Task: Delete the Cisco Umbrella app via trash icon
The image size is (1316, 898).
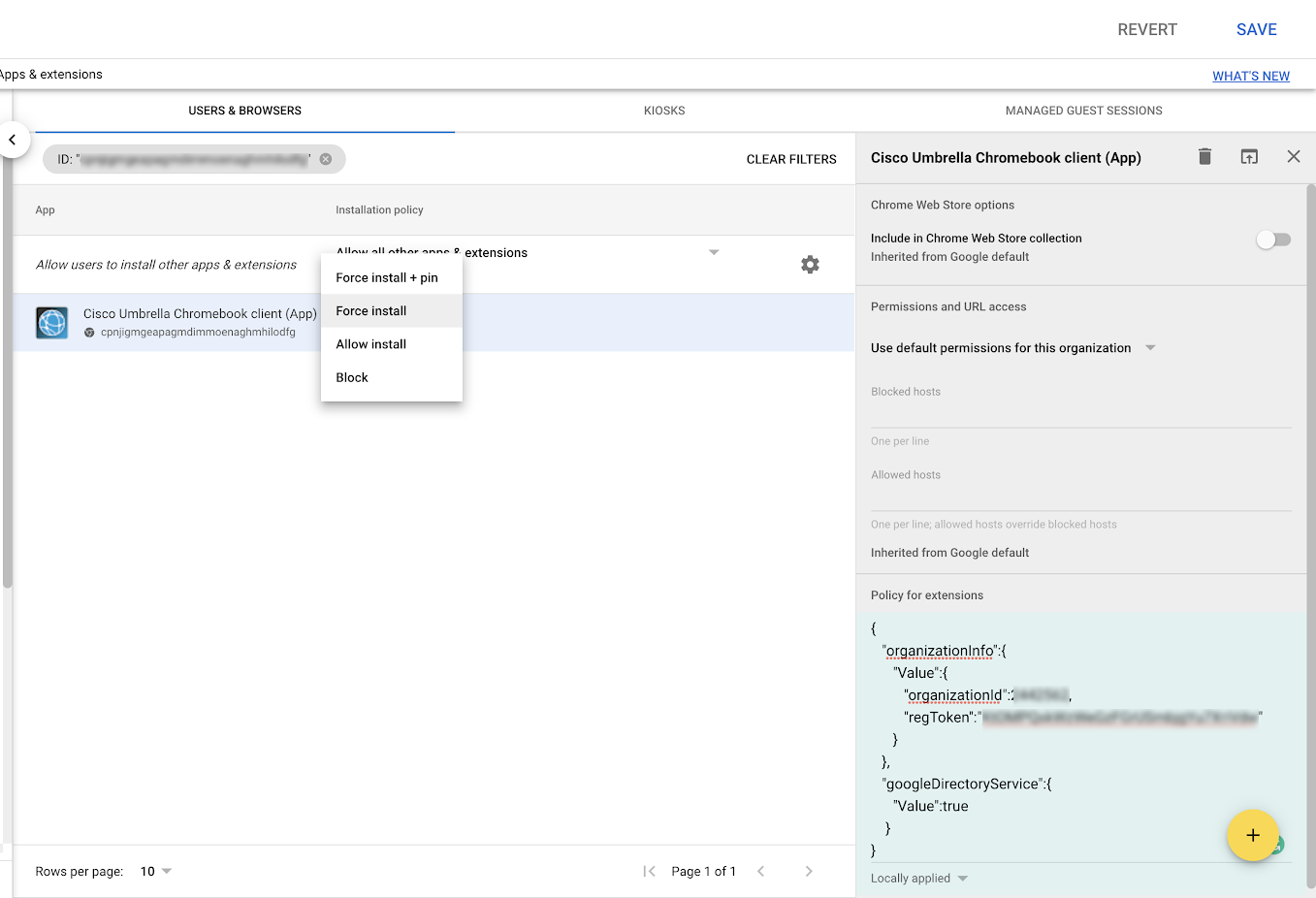Action: (x=1204, y=156)
